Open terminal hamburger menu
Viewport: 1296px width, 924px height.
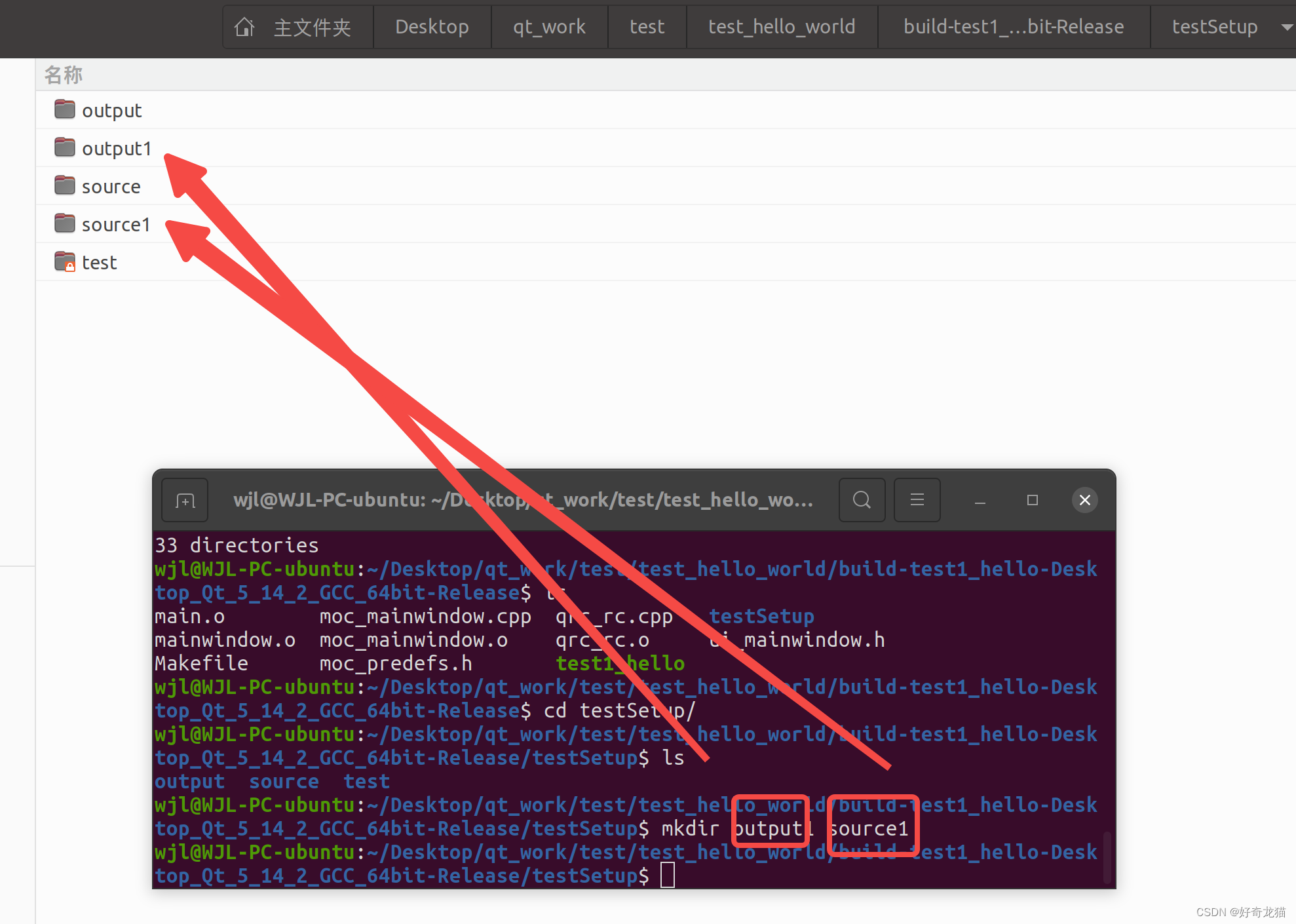917,500
